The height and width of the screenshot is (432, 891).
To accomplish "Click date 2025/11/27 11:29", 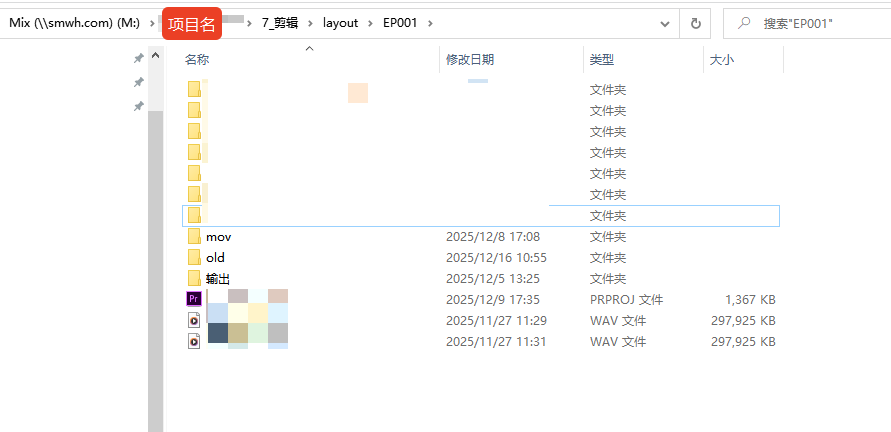I will pyautogui.click(x=496, y=321).
